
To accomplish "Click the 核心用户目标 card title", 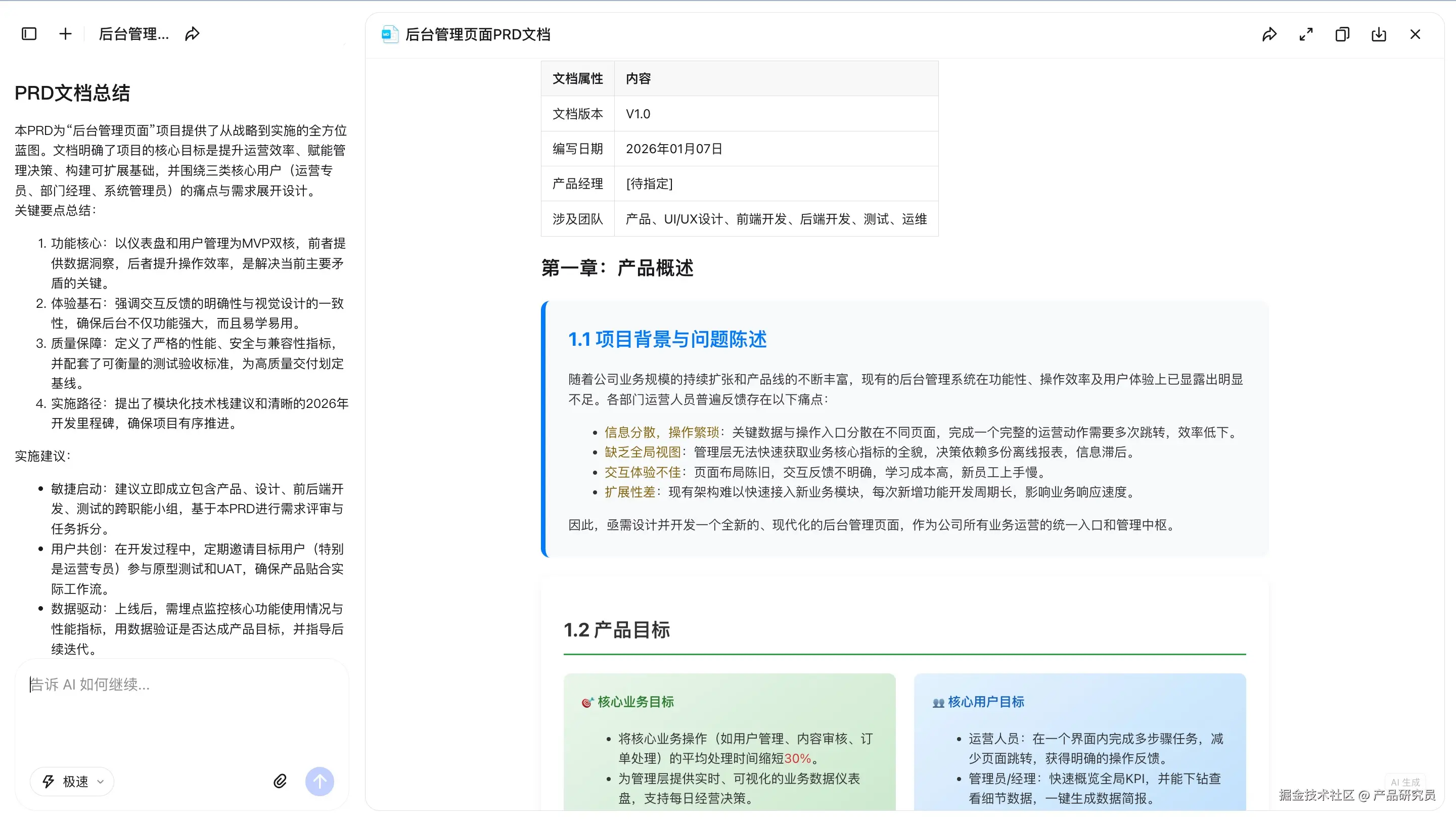I will pyautogui.click(x=986, y=702).
